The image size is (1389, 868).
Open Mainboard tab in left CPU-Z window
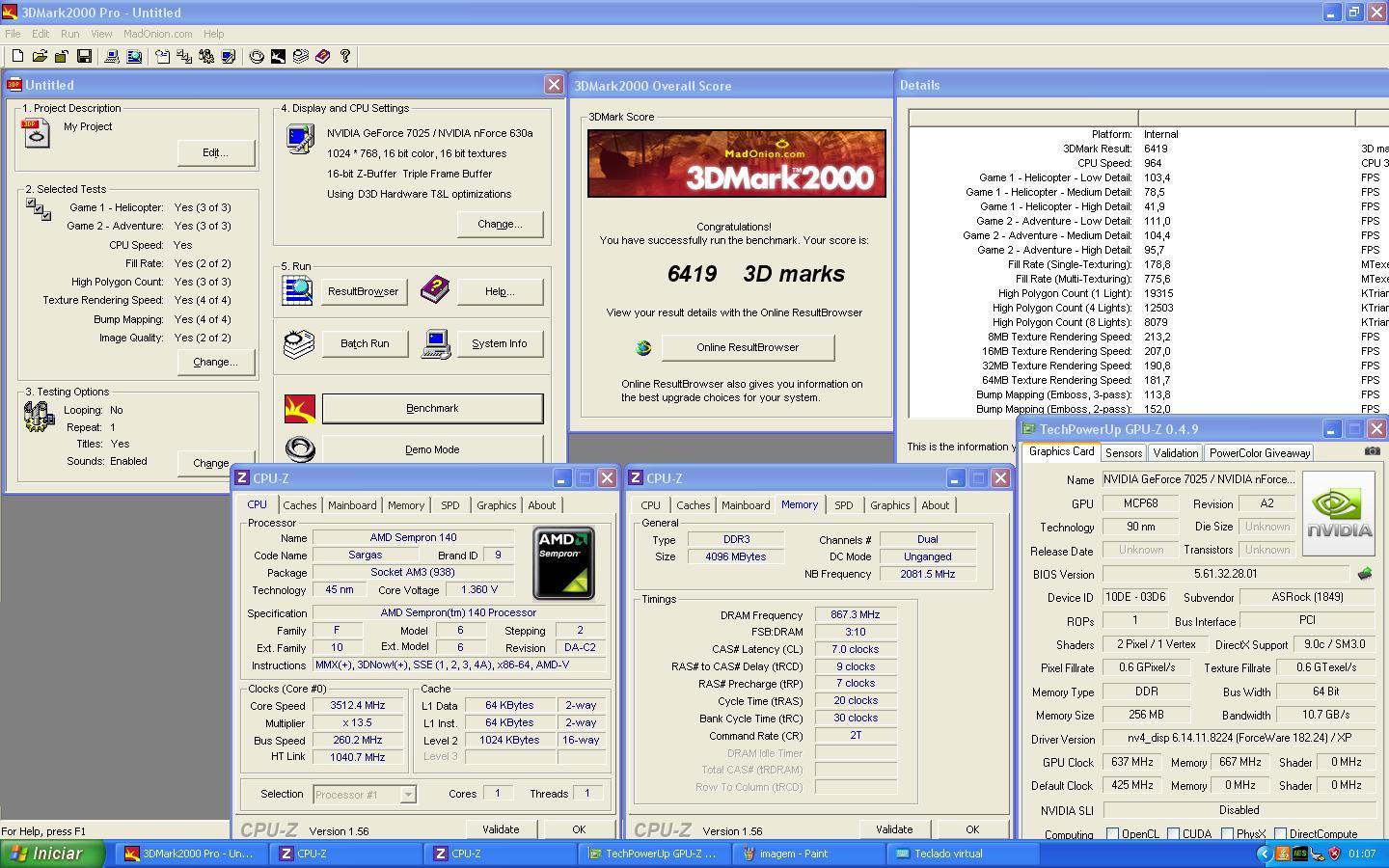(352, 505)
